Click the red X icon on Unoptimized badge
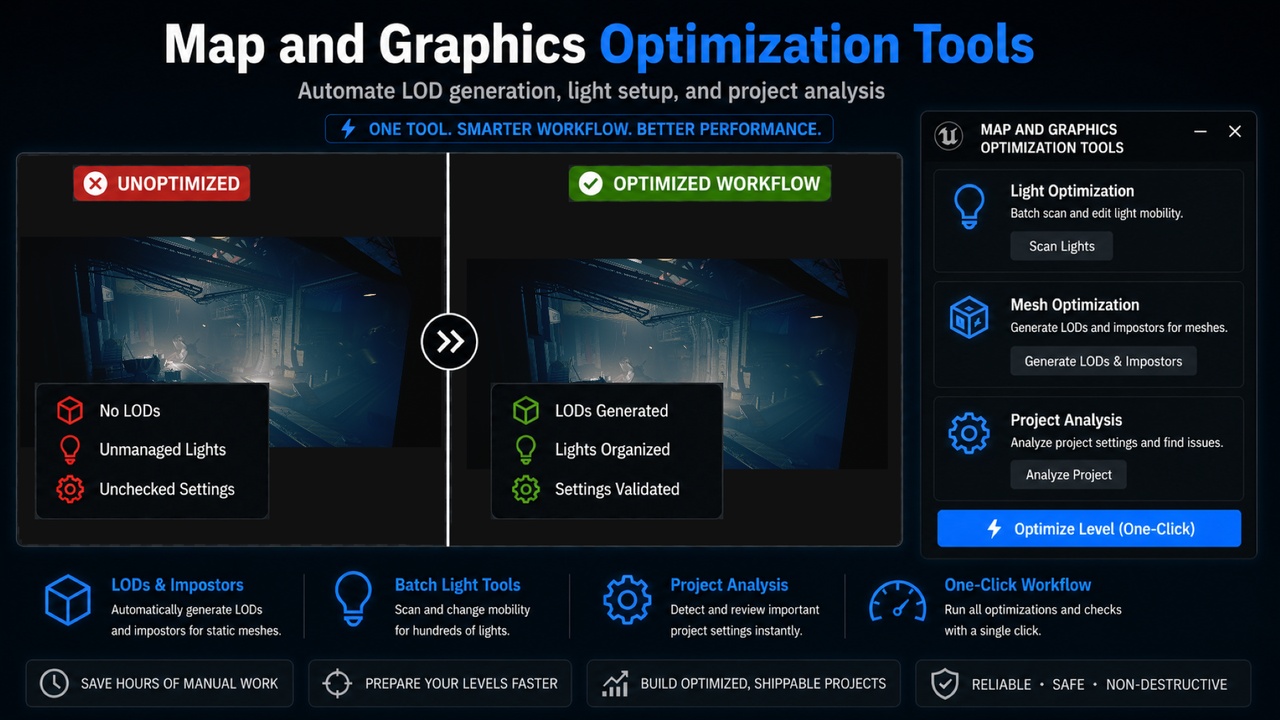The height and width of the screenshot is (720, 1280). [95, 184]
